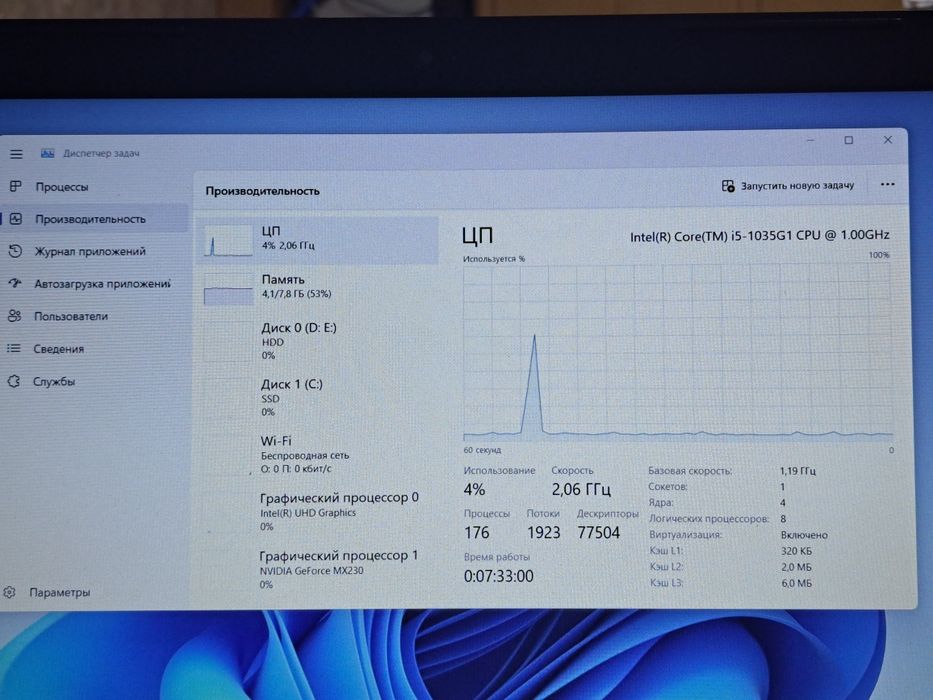Click the Пользователи users icon
The height and width of the screenshot is (700, 933).
tap(14, 316)
